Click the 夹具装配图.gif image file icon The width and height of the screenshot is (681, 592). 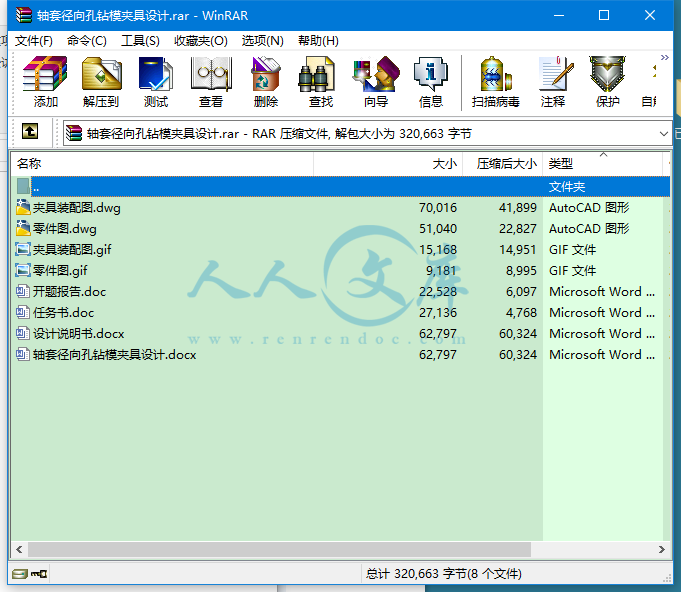[23, 249]
